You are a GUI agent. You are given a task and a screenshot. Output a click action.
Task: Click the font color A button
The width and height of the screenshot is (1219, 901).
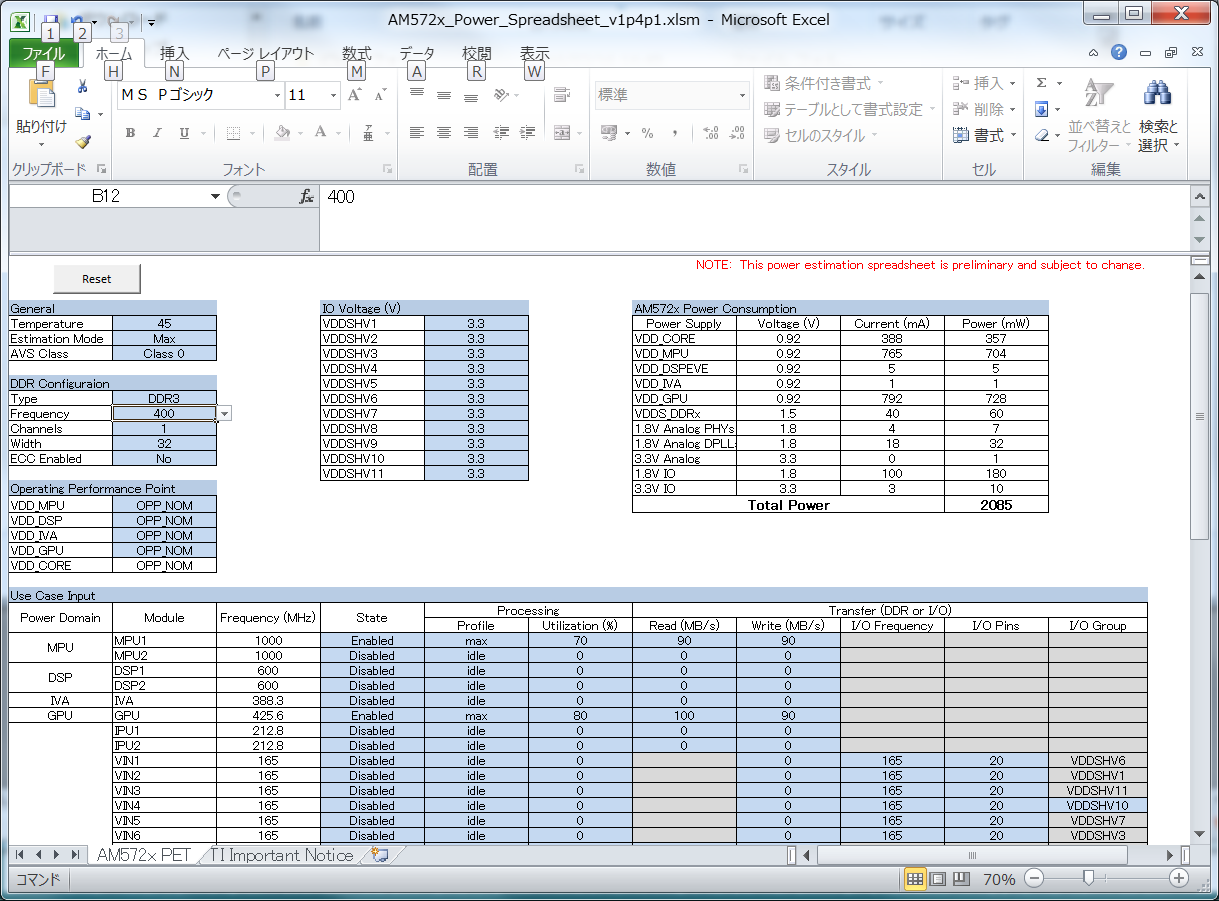[x=320, y=133]
